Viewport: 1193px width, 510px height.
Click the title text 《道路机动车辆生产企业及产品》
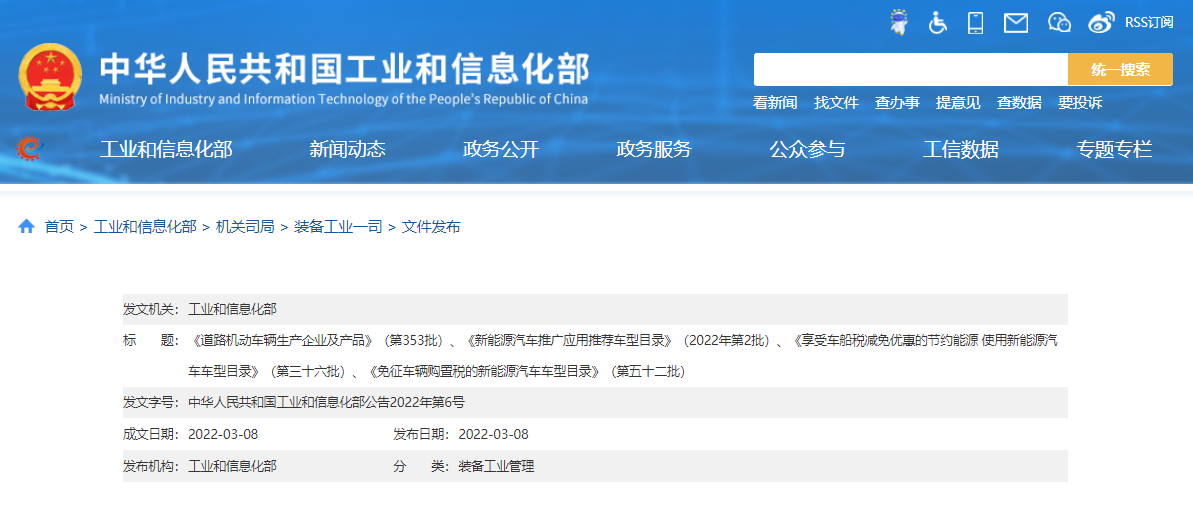click(283, 340)
